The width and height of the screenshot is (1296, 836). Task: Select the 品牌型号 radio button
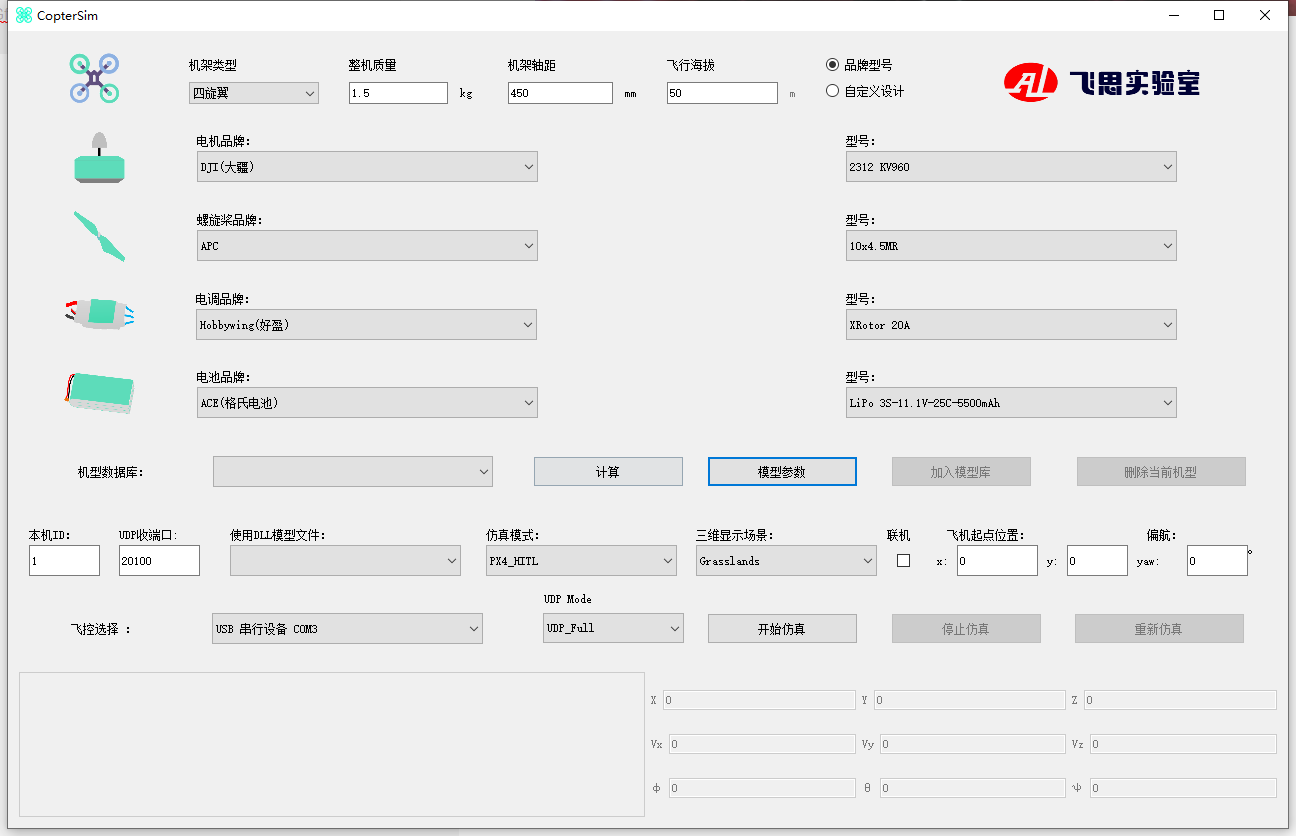tap(832, 64)
